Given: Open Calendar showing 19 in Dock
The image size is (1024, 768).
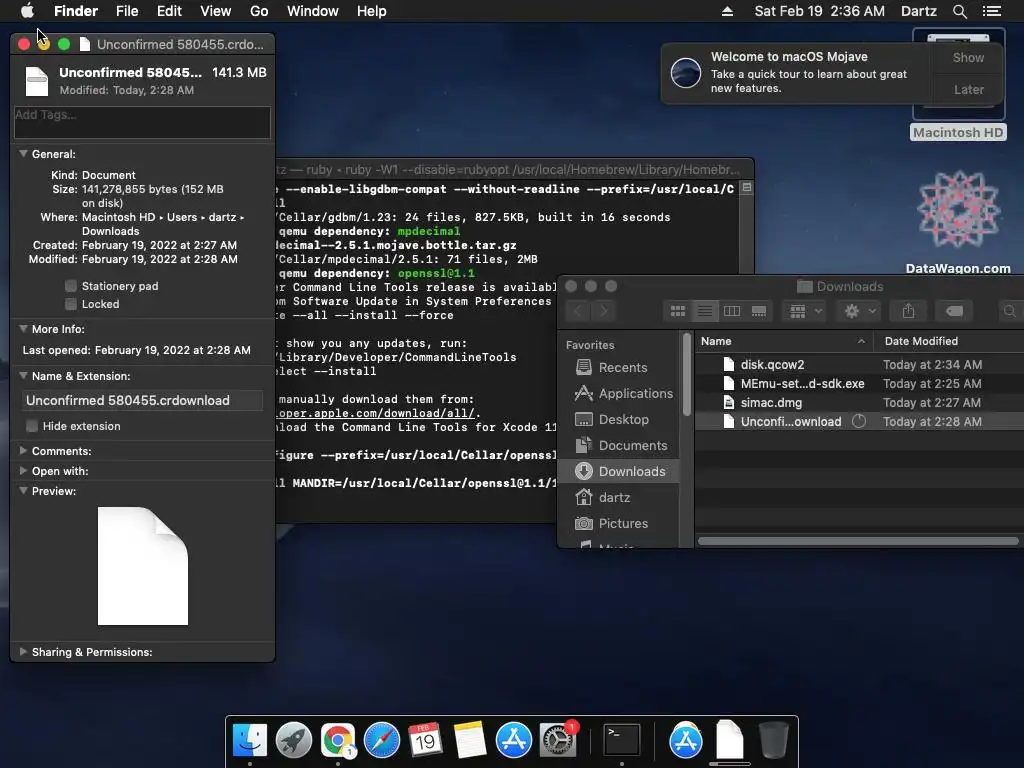Looking at the screenshot, I should click(x=425, y=741).
